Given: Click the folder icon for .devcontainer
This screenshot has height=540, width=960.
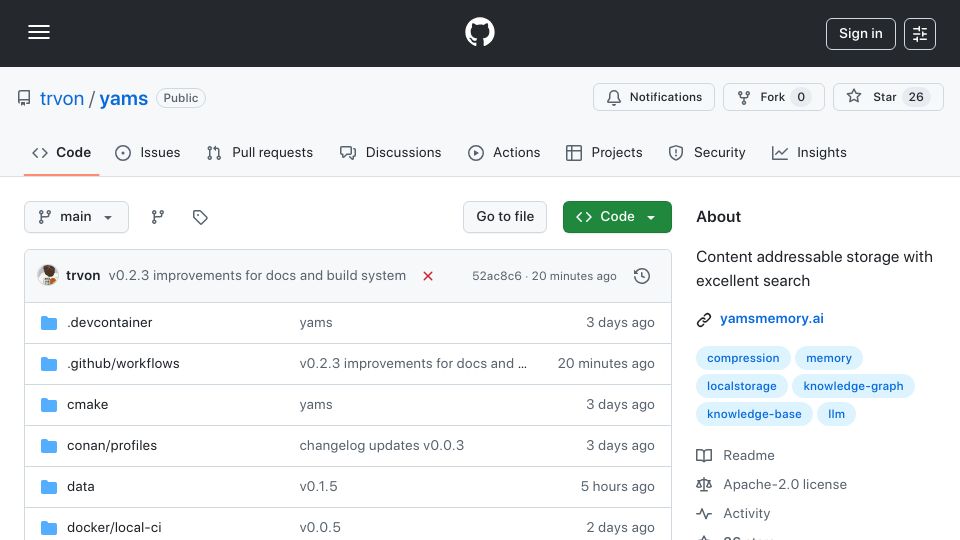Looking at the screenshot, I should click(x=49, y=323).
